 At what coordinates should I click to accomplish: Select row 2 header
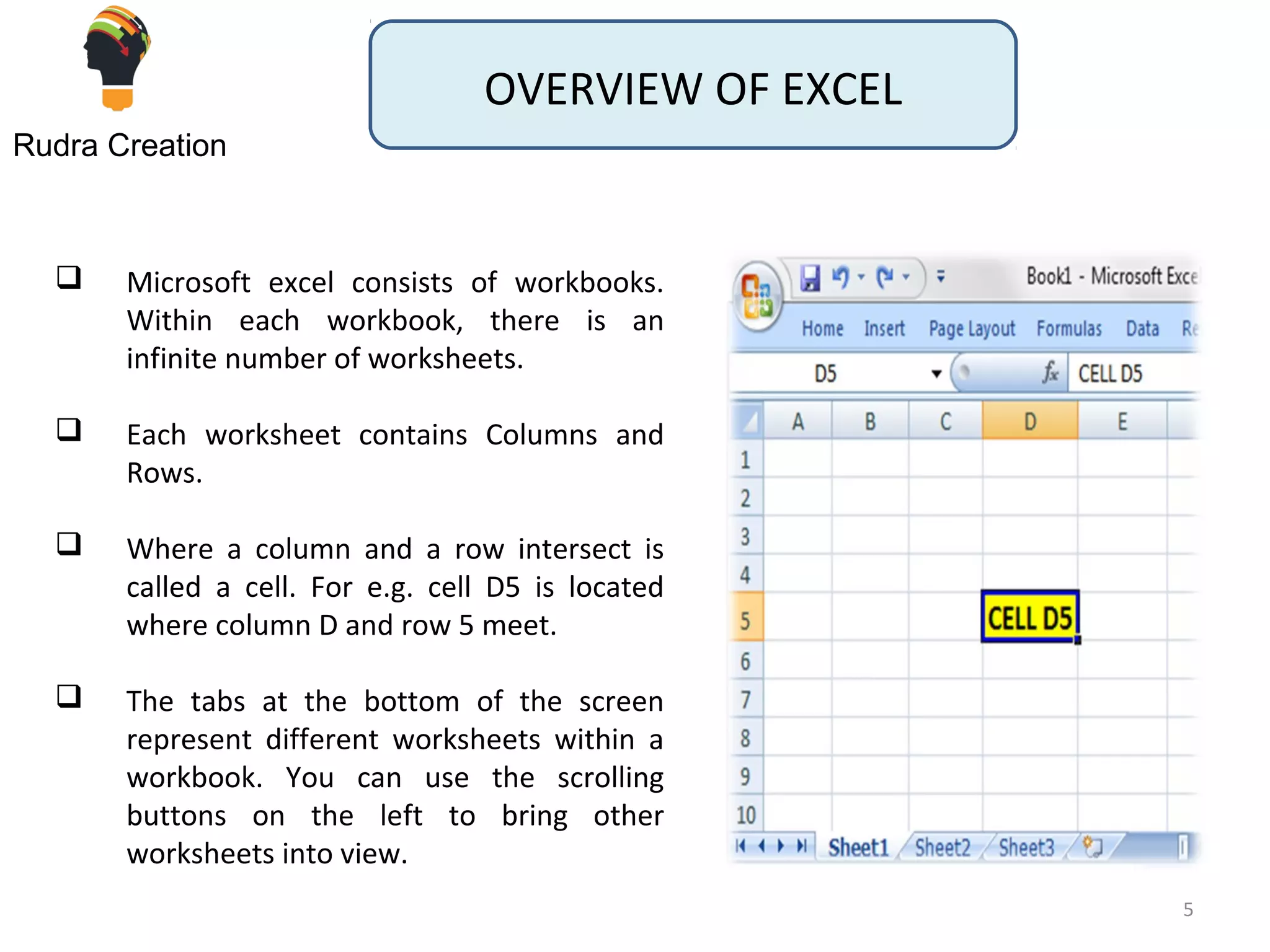[x=747, y=498]
